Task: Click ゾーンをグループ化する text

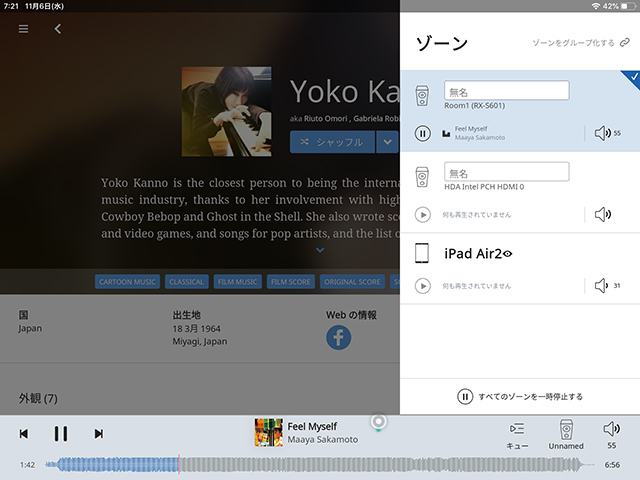Action: tap(573, 43)
